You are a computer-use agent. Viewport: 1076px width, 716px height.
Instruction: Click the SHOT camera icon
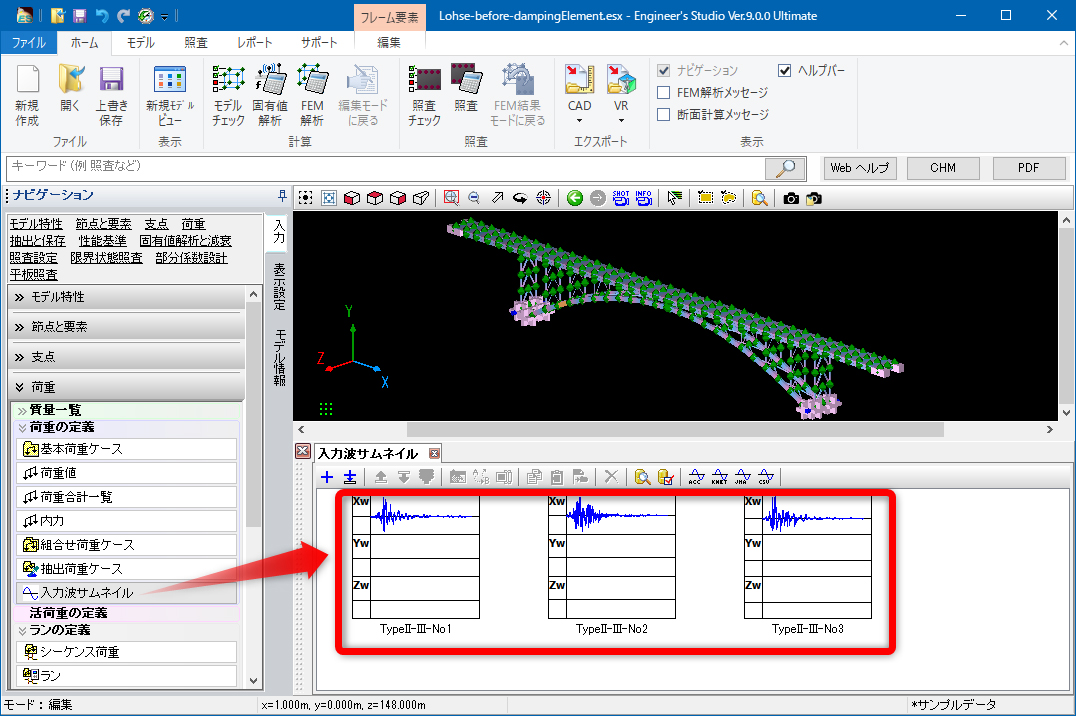point(621,198)
